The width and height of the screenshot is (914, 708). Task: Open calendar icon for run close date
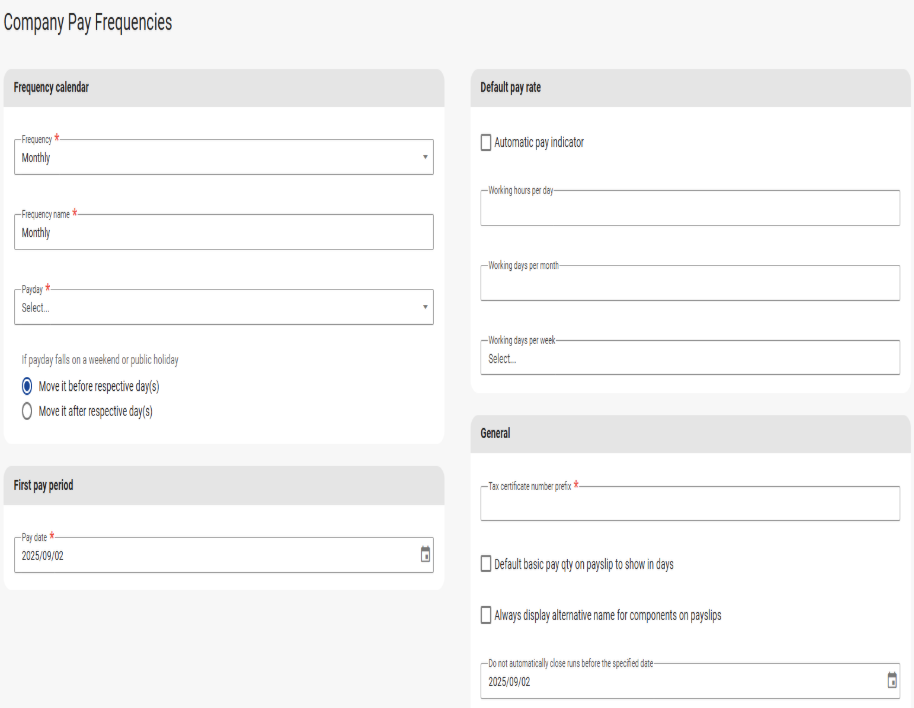(892, 681)
